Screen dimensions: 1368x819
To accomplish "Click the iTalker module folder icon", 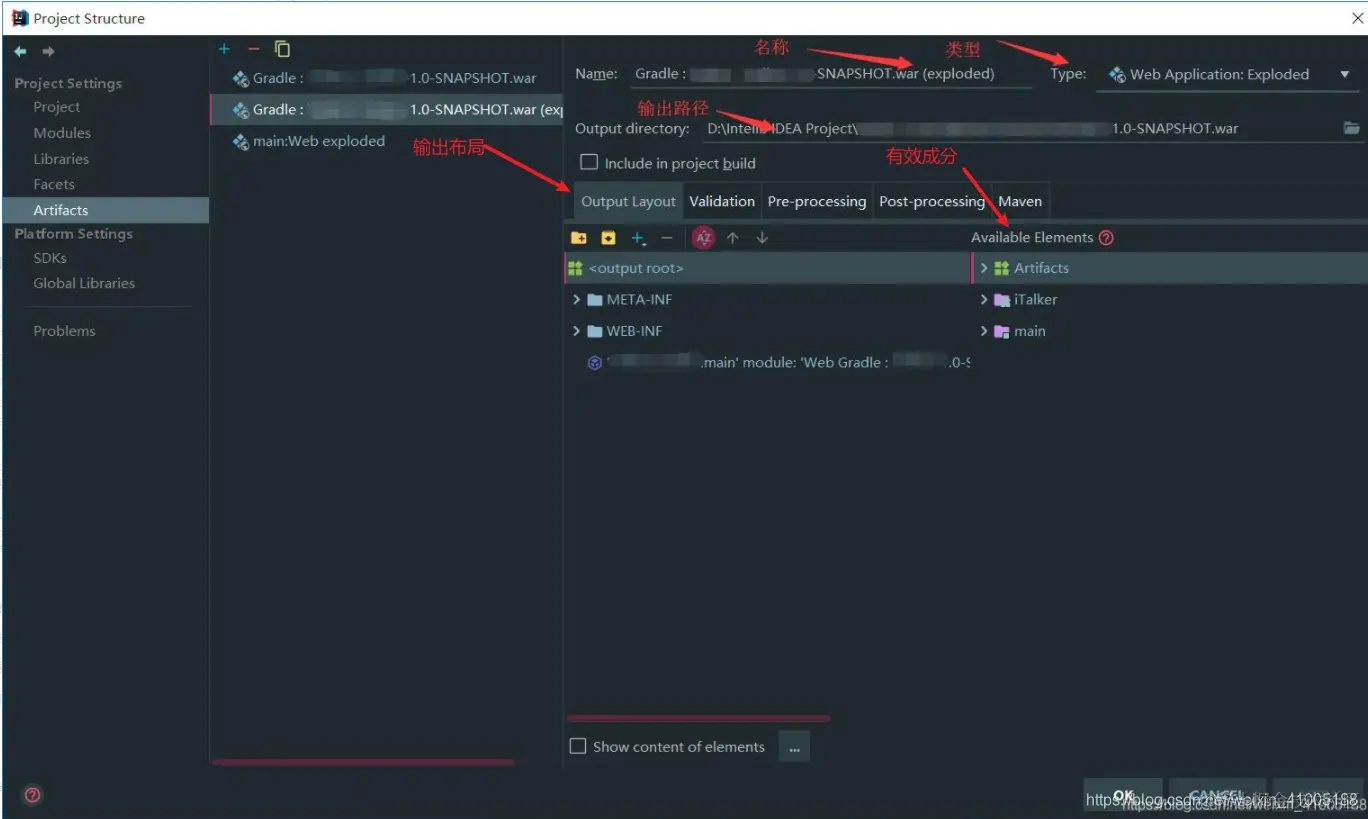I will [1002, 300].
